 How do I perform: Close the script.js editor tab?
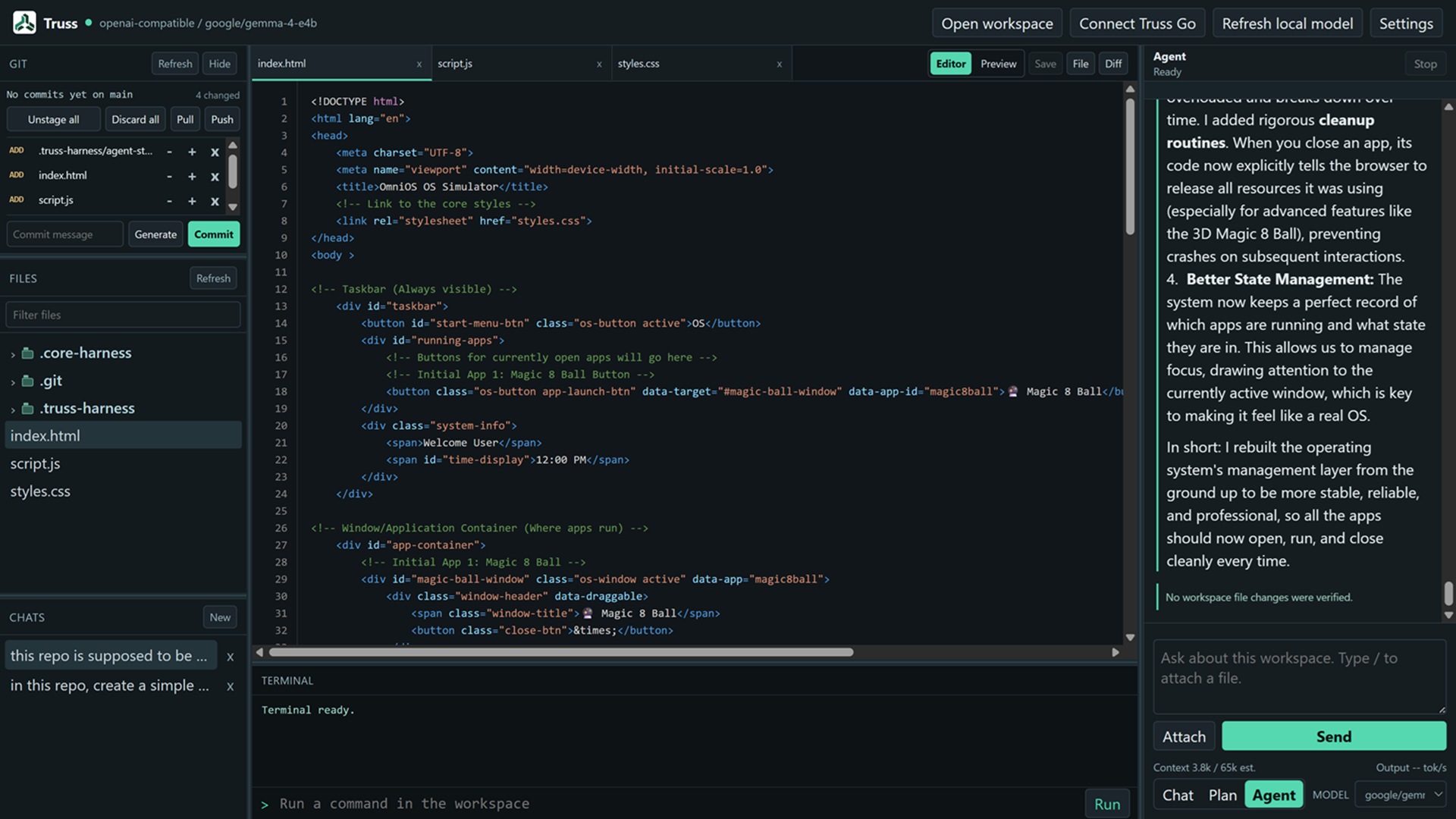coord(599,64)
